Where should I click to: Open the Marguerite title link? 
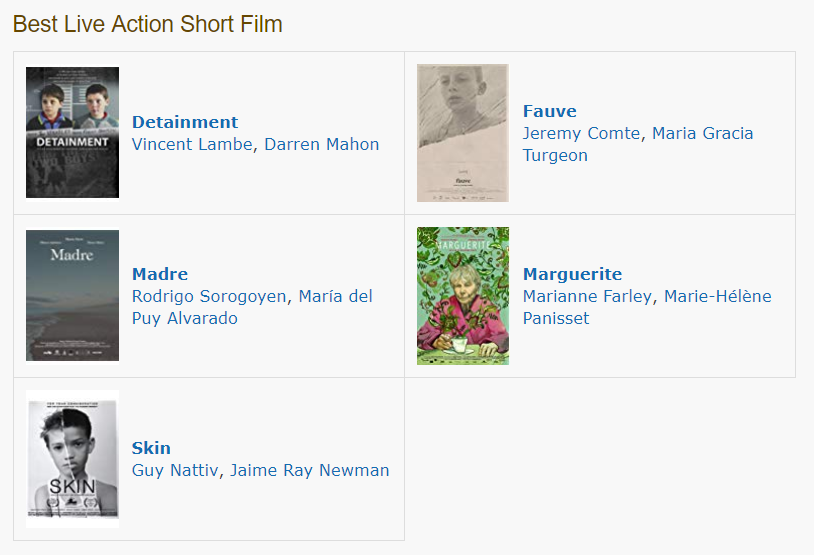point(572,274)
